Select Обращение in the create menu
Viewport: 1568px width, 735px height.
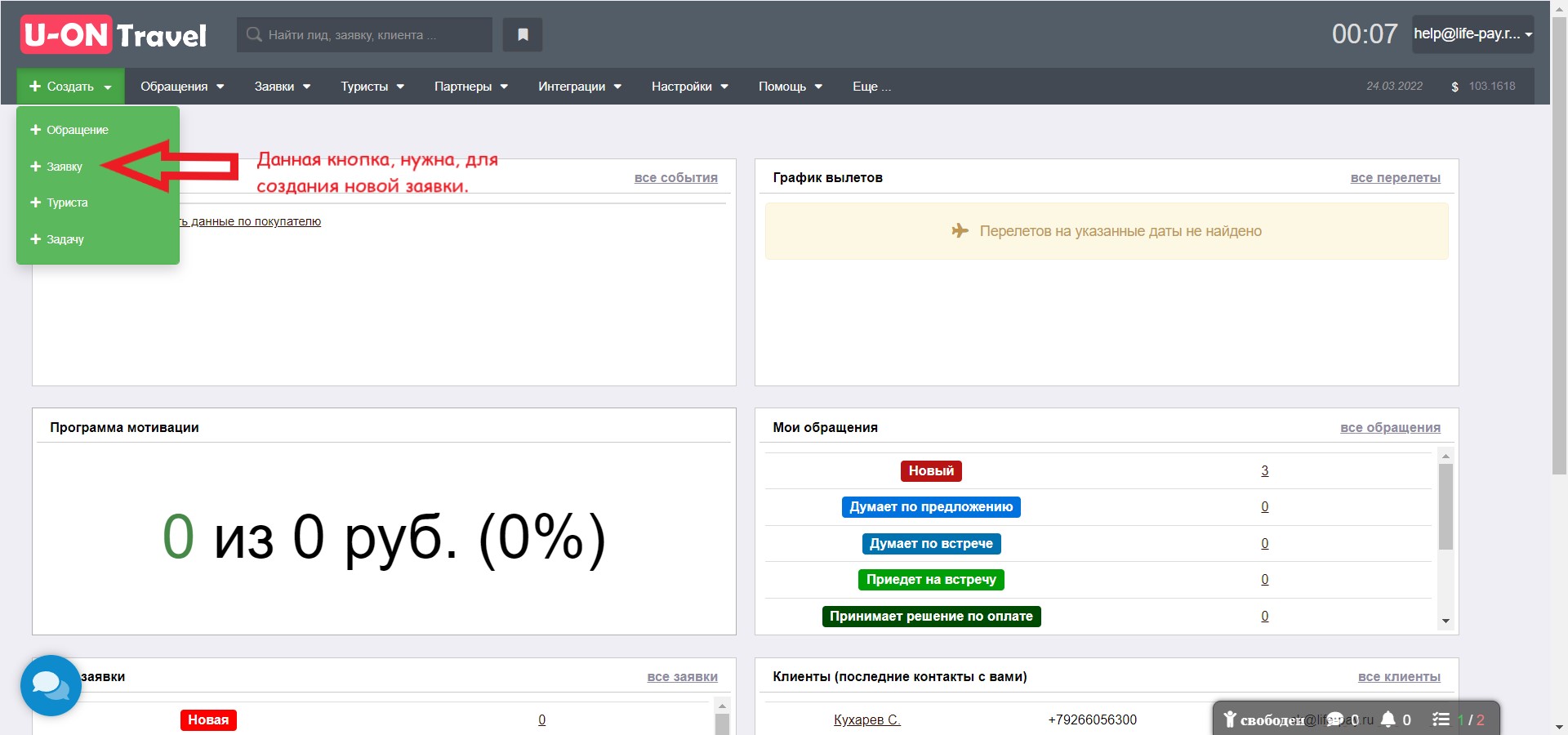tap(77, 130)
